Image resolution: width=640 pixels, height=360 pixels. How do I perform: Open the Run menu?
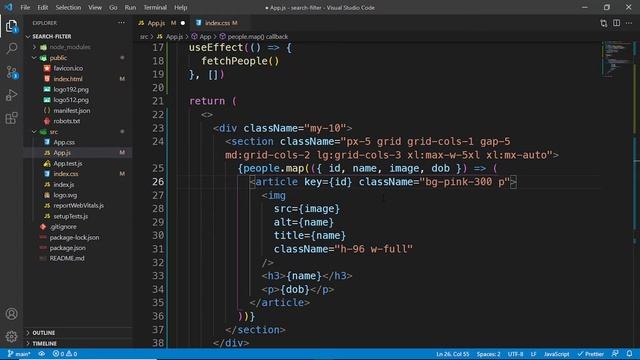click(130, 7)
